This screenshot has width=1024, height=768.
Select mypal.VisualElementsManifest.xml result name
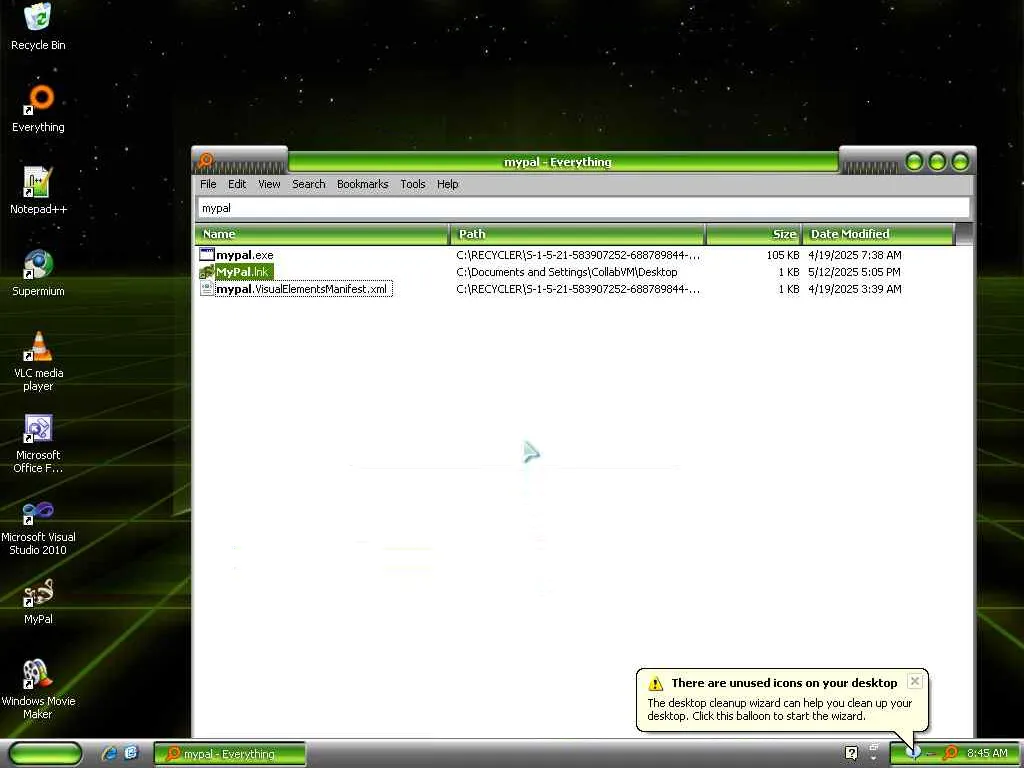coord(302,289)
